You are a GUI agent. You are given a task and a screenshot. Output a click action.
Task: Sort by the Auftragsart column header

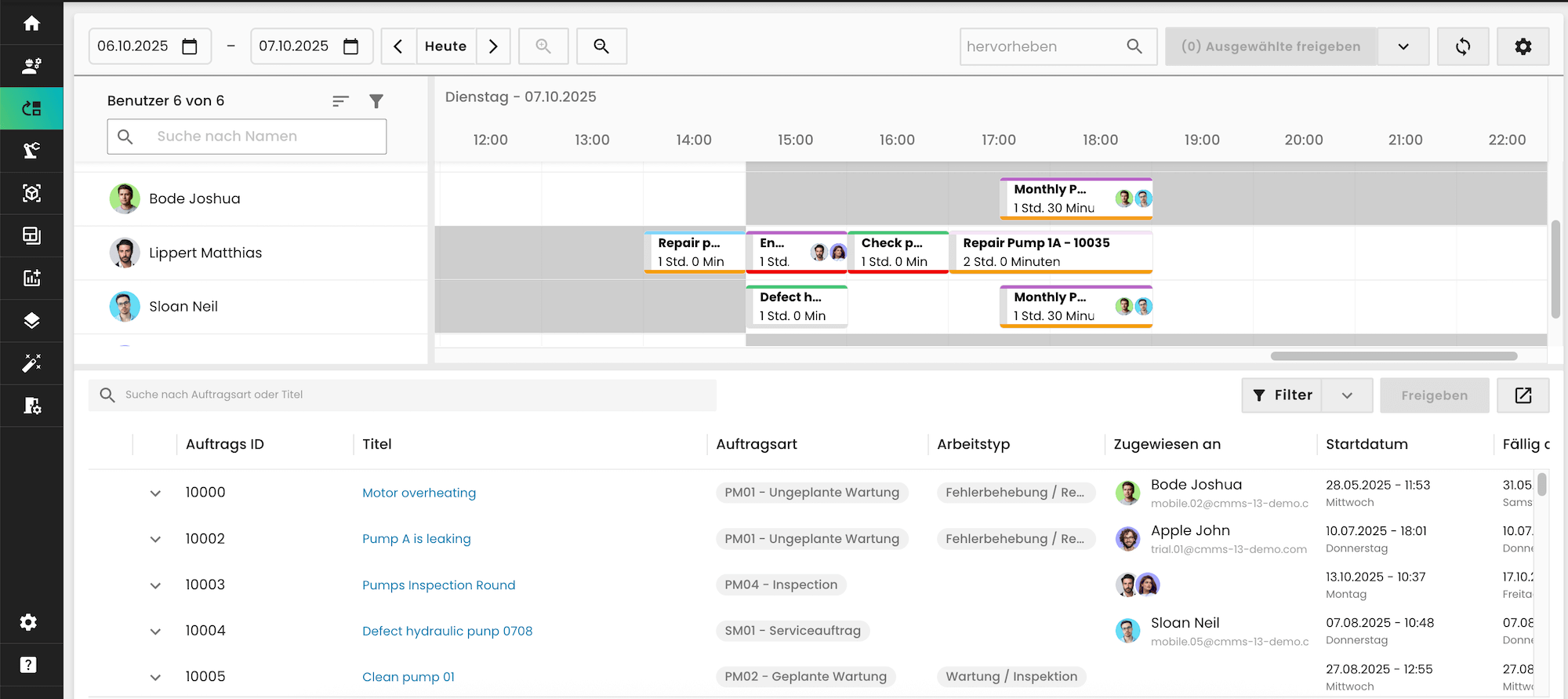(x=756, y=444)
